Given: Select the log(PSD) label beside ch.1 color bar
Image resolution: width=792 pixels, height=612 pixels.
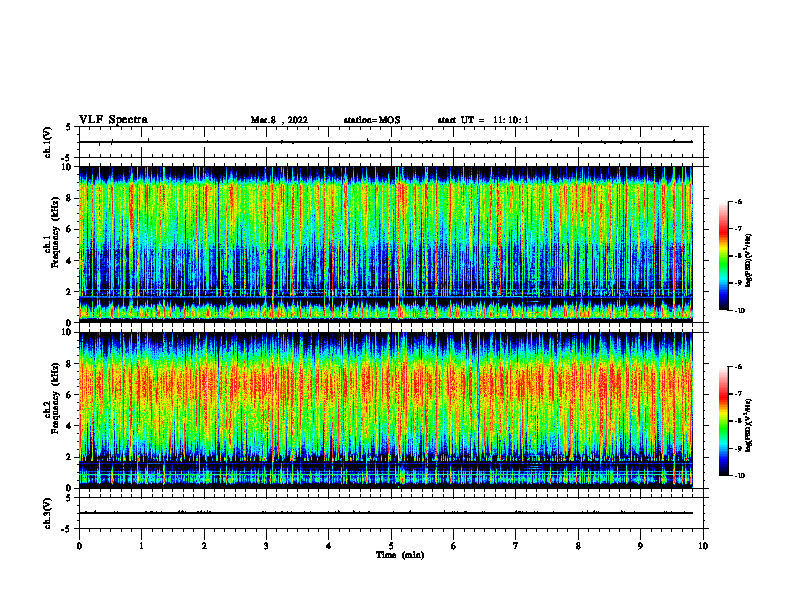Looking at the screenshot, I should [749, 261].
